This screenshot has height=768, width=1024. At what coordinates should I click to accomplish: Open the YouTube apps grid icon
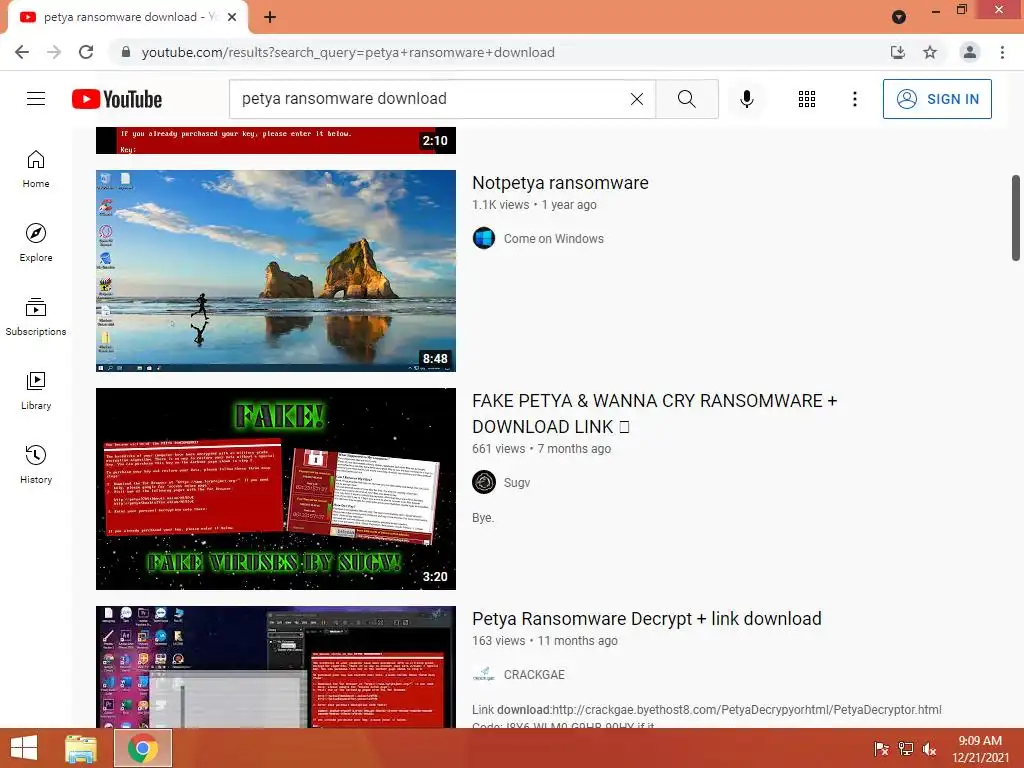[807, 99]
